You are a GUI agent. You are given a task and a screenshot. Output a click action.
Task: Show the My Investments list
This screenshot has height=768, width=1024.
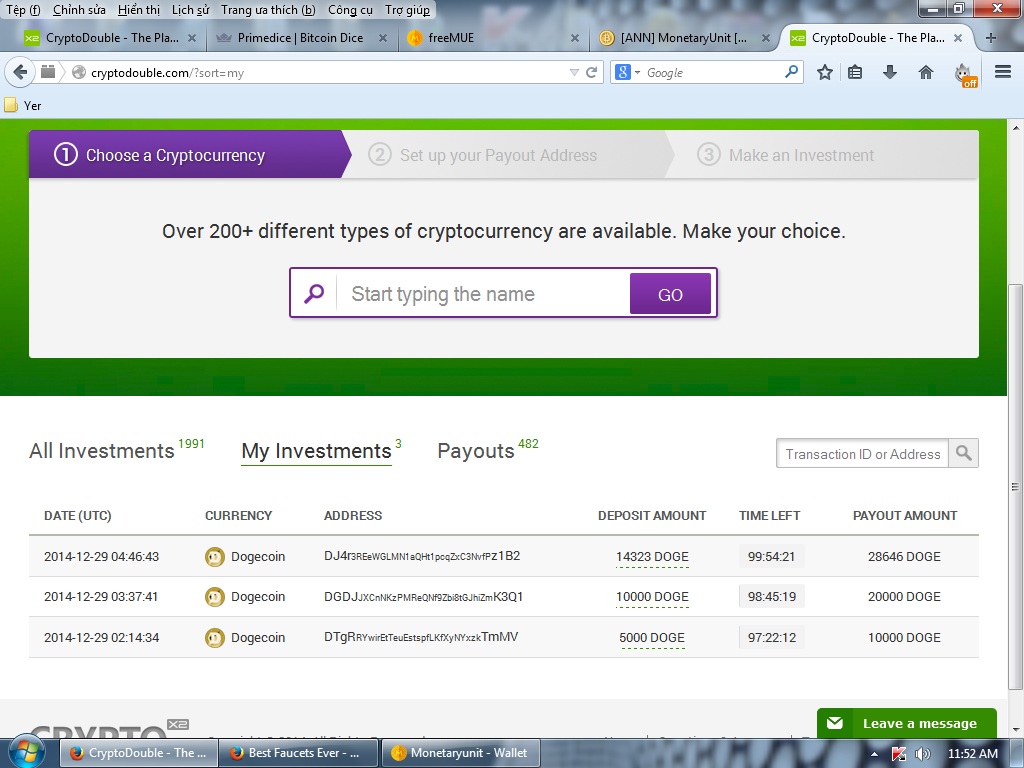pyautogui.click(x=316, y=451)
